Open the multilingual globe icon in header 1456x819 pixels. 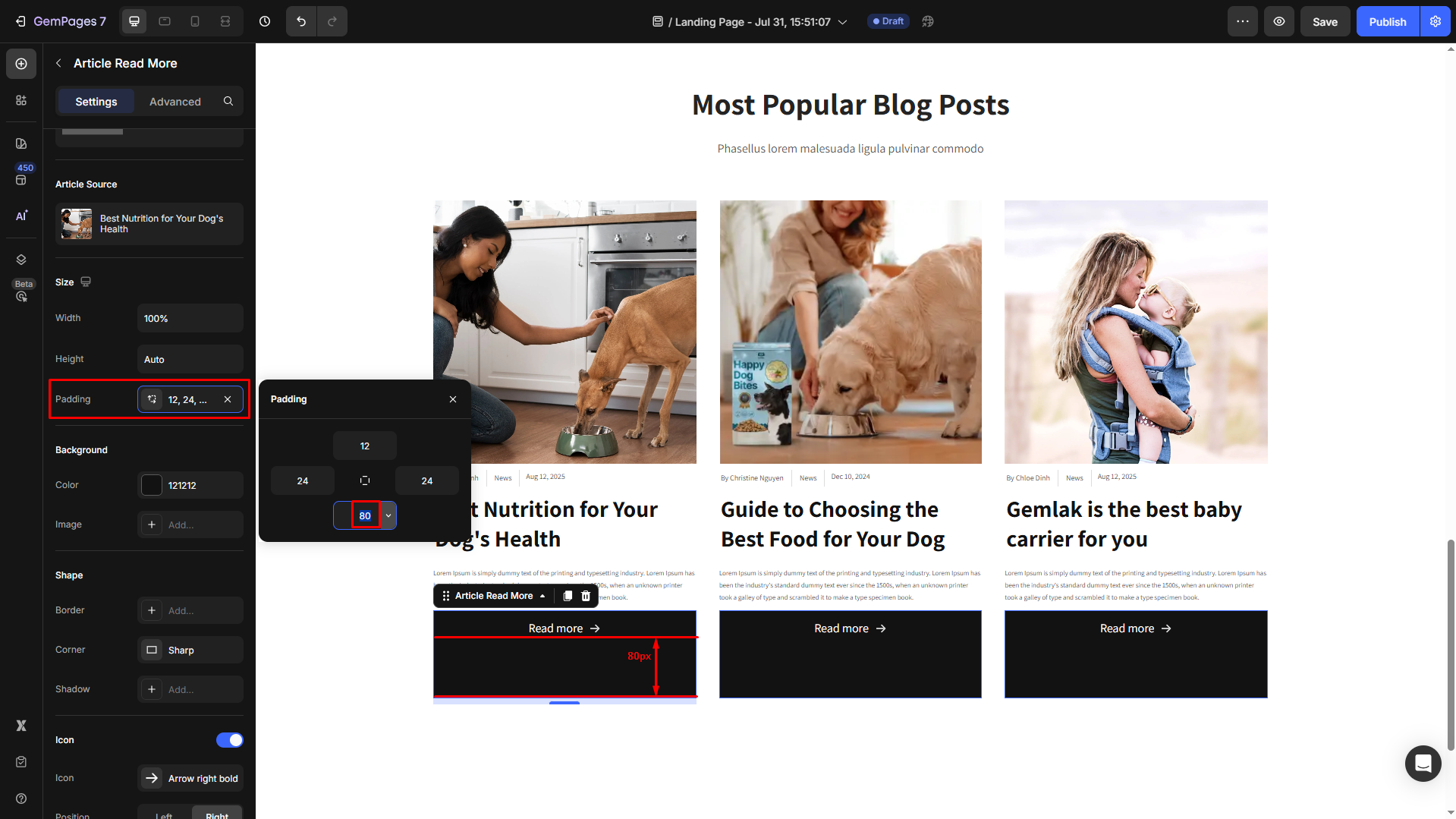tap(928, 21)
